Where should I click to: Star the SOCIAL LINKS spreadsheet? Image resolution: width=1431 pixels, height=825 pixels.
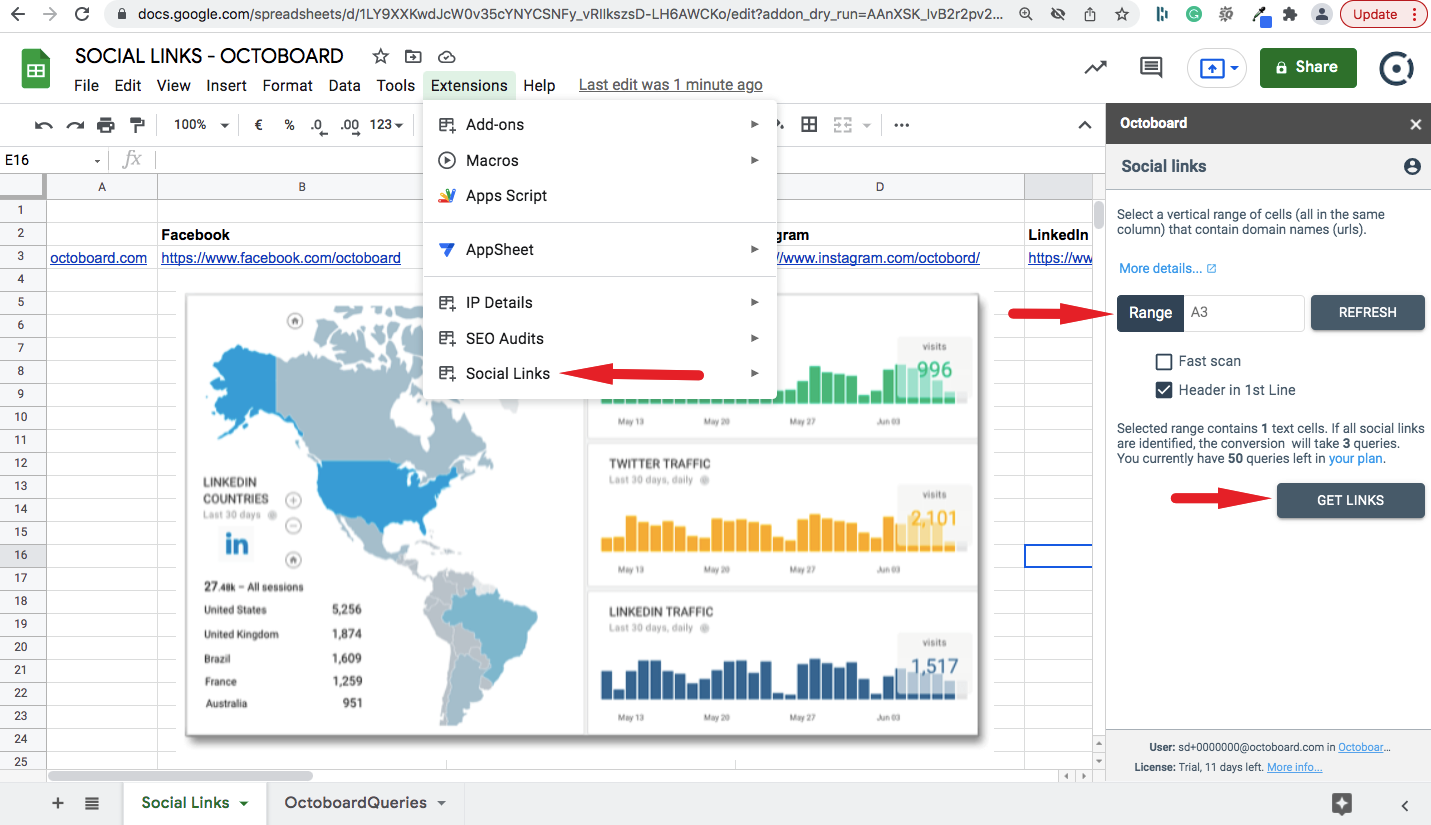(x=381, y=56)
